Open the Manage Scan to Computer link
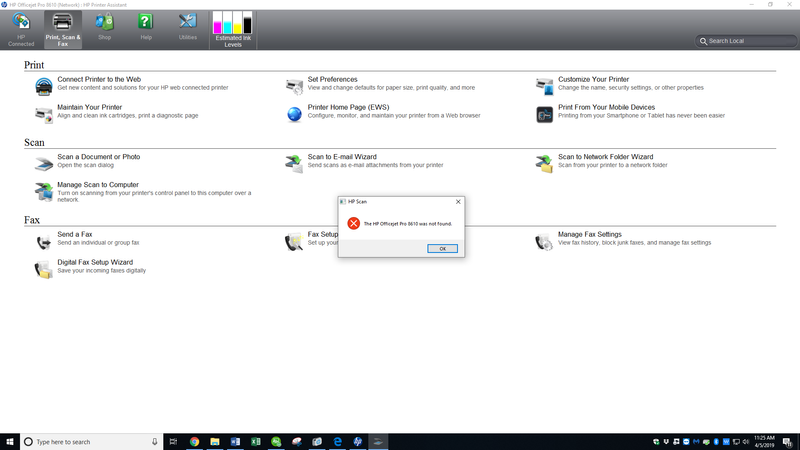The image size is (800, 450). coord(98,185)
